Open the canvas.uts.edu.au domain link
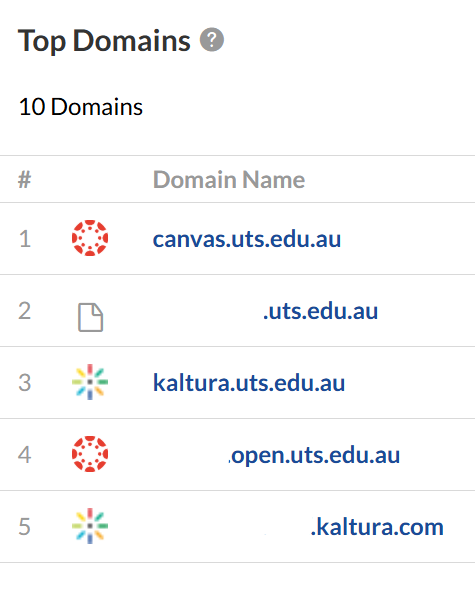 [247, 239]
